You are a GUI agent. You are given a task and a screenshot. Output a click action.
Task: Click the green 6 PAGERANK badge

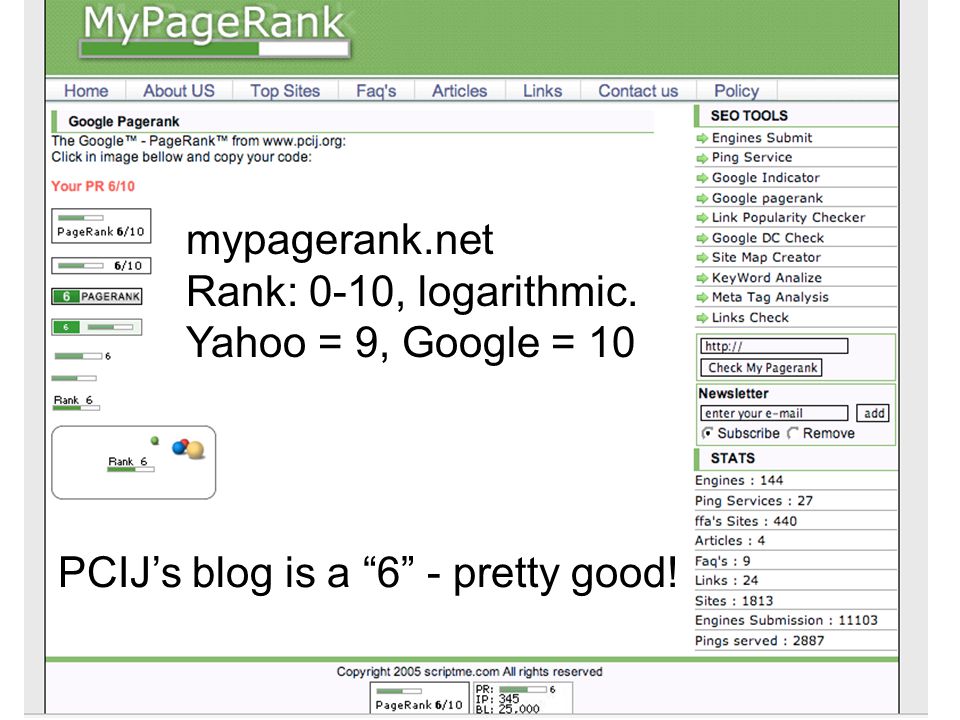(x=97, y=296)
